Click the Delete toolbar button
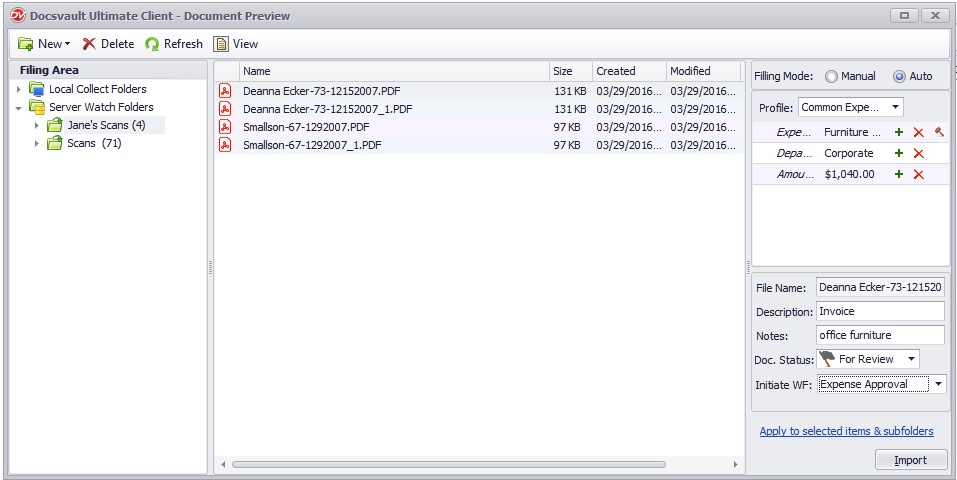Viewport: 957px width, 480px height. click(x=107, y=44)
